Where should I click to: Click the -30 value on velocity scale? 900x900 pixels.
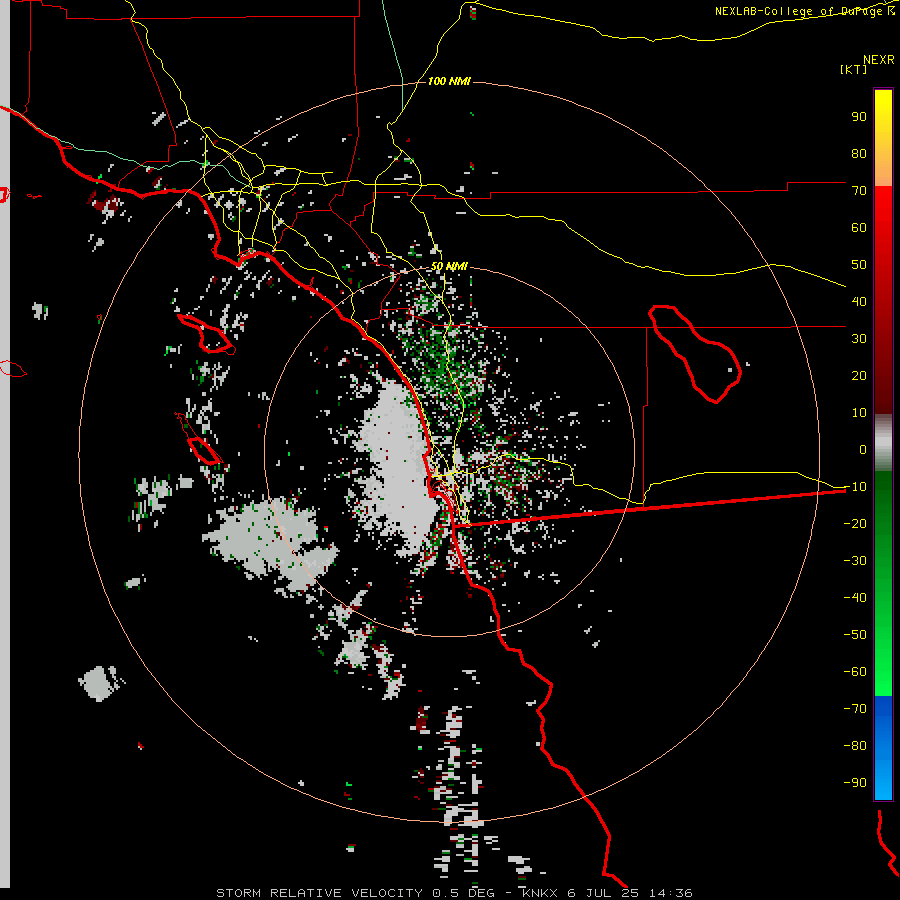pos(855,561)
